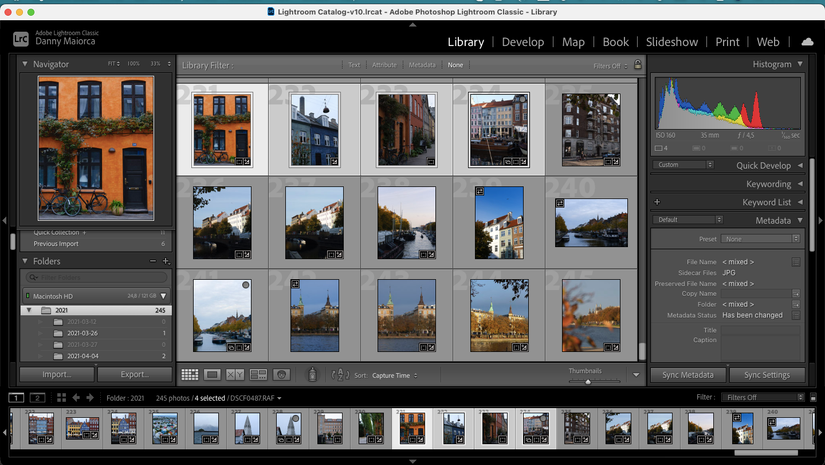825x465 pixels.
Task: Open the Web module
Action: 768,42
